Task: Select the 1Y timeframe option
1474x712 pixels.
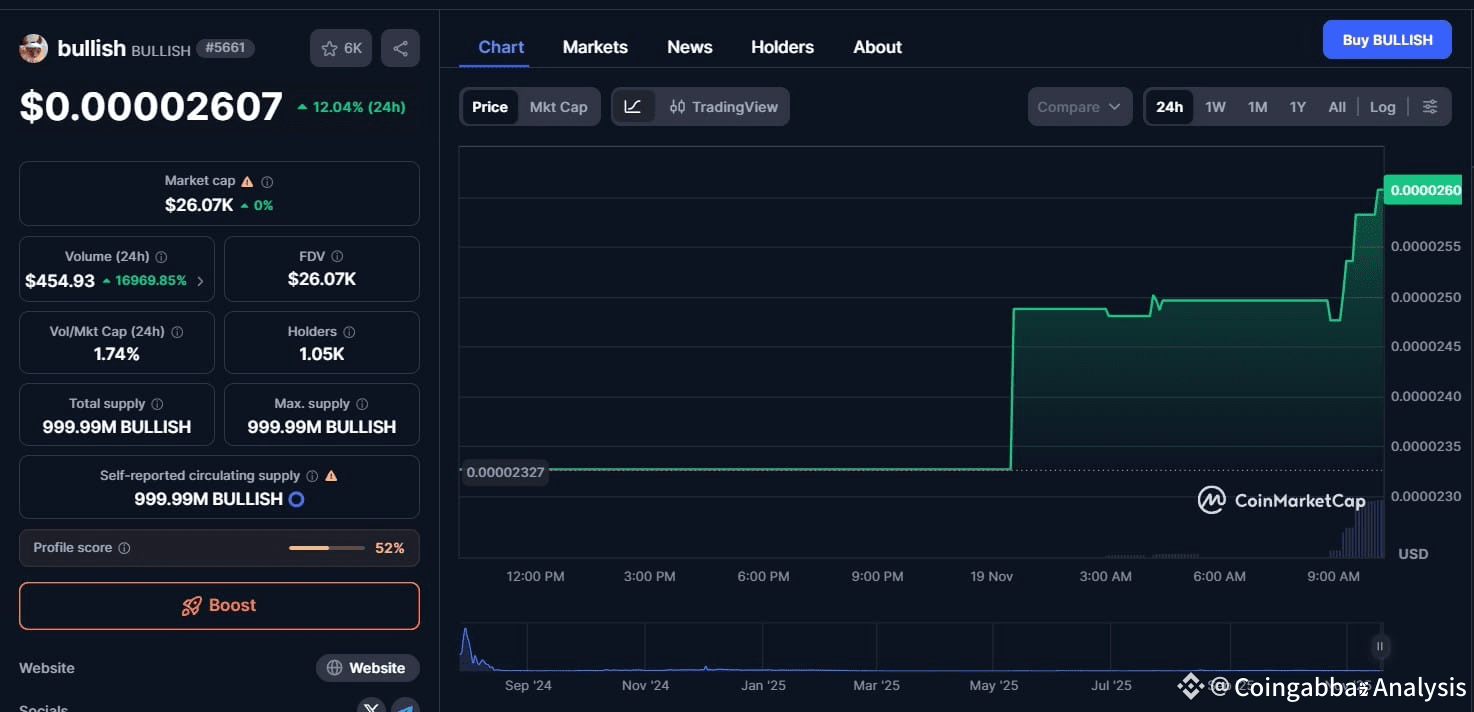Action: tap(1297, 106)
